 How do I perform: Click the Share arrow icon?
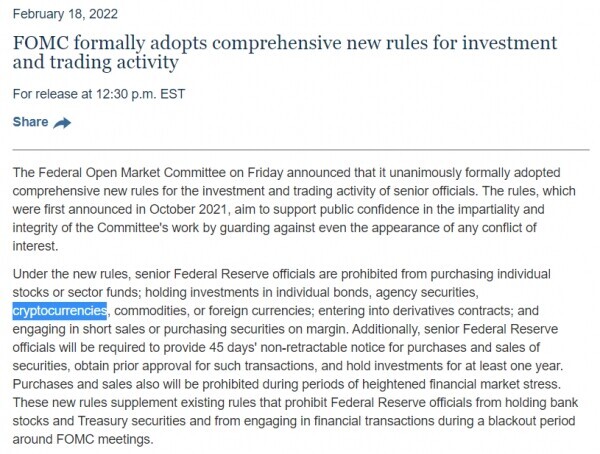62,123
